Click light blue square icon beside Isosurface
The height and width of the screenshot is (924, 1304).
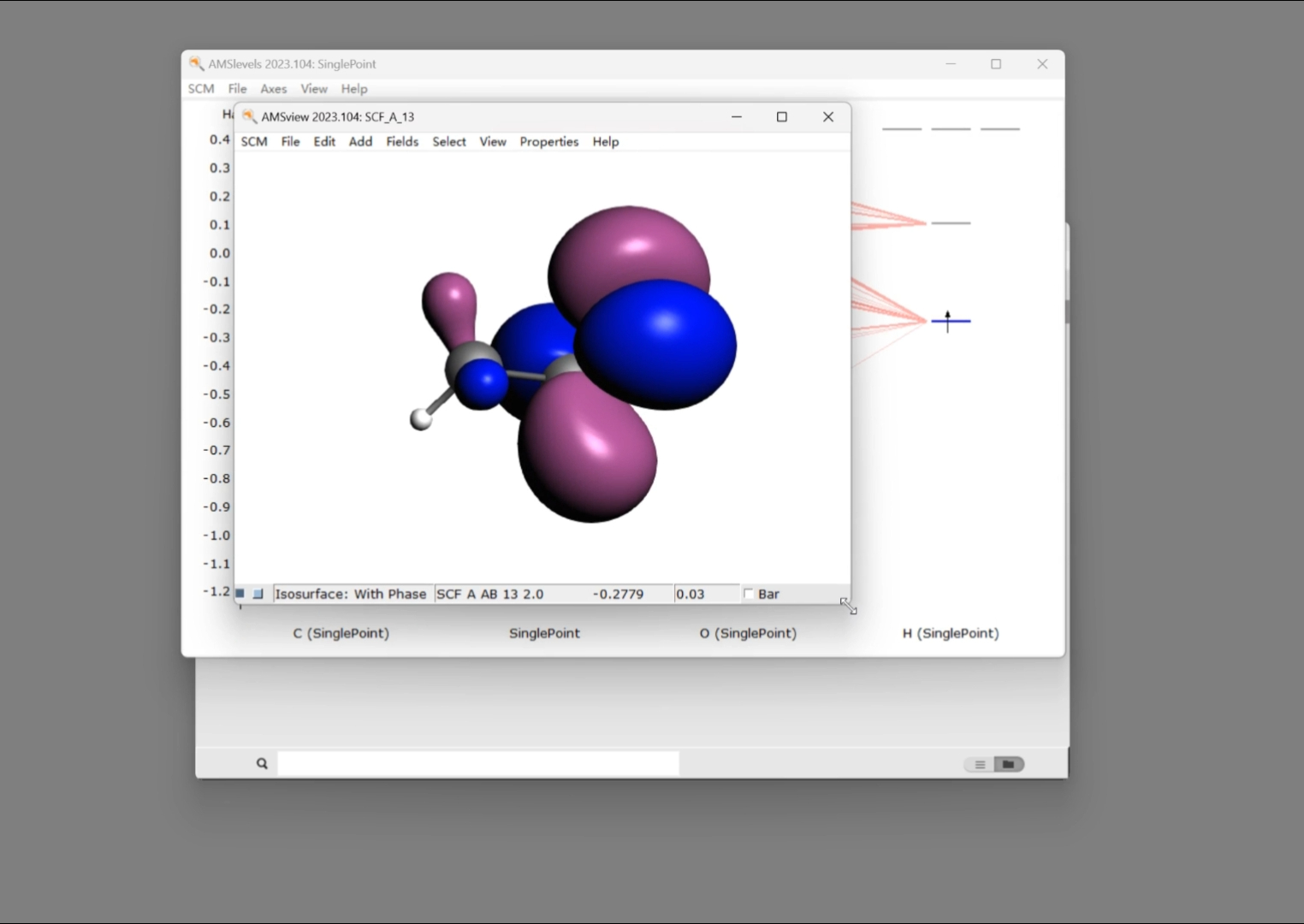[x=258, y=593]
